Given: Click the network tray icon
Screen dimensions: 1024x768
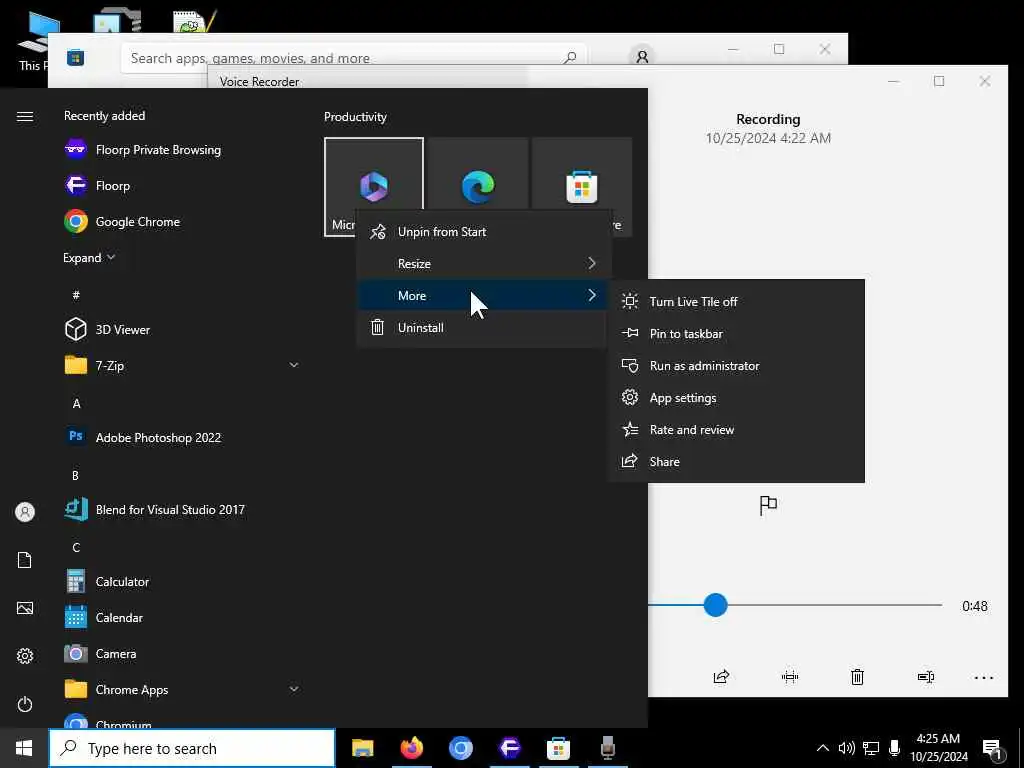Looking at the screenshot, I should point(871,748).
